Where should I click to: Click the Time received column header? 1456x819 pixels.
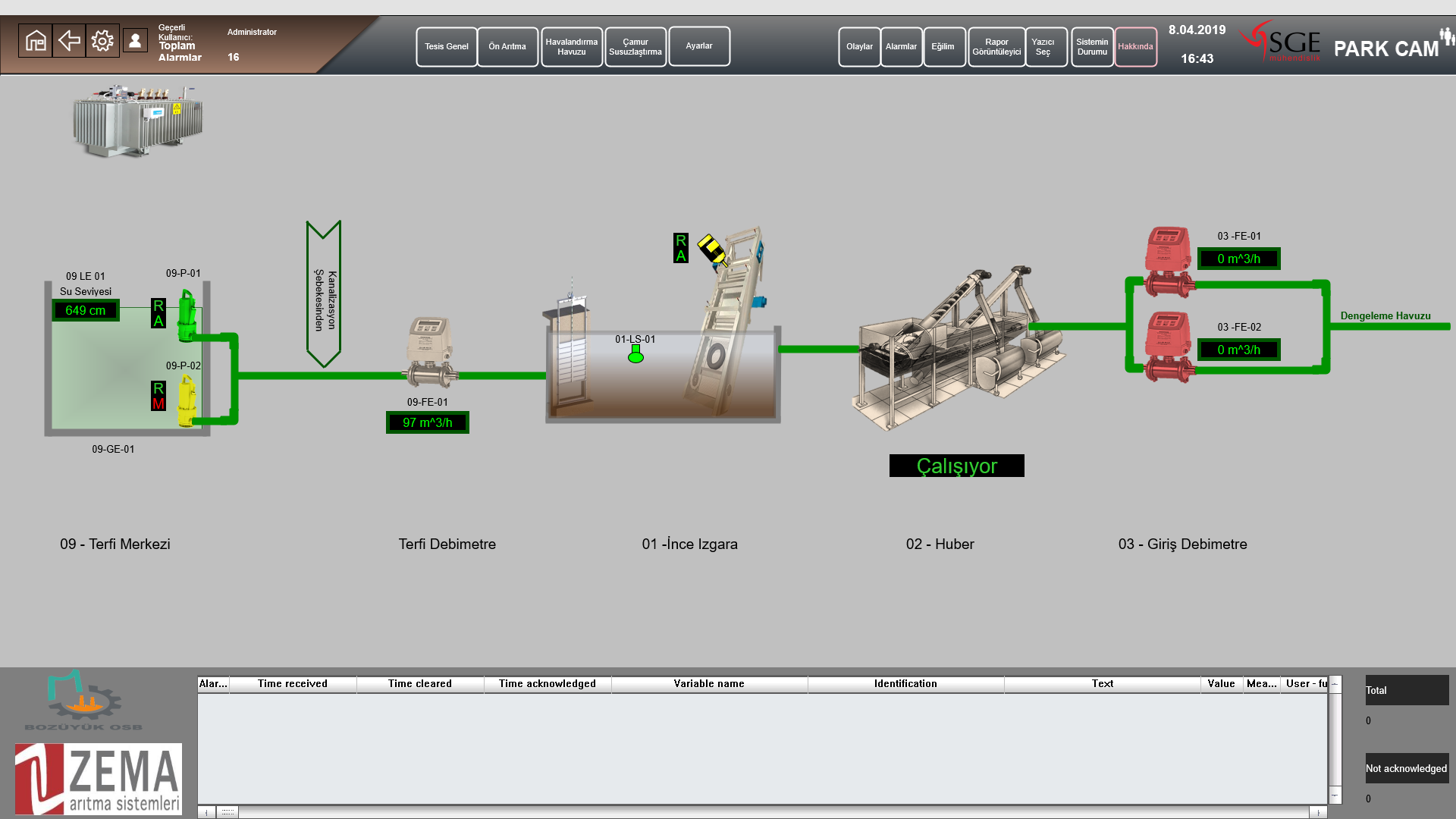pos(293,684)
